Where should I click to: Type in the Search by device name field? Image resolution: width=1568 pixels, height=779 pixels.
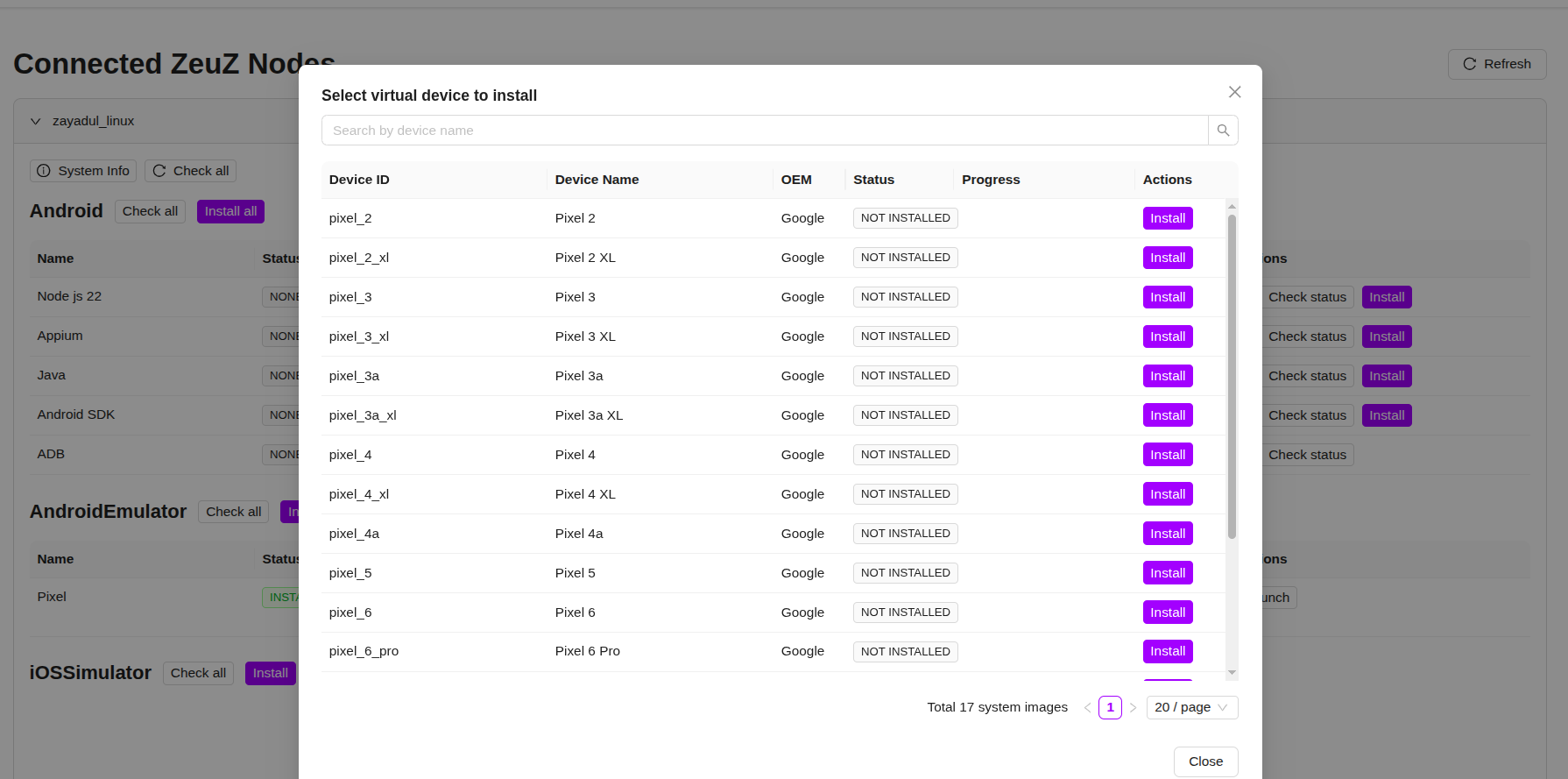764,131
